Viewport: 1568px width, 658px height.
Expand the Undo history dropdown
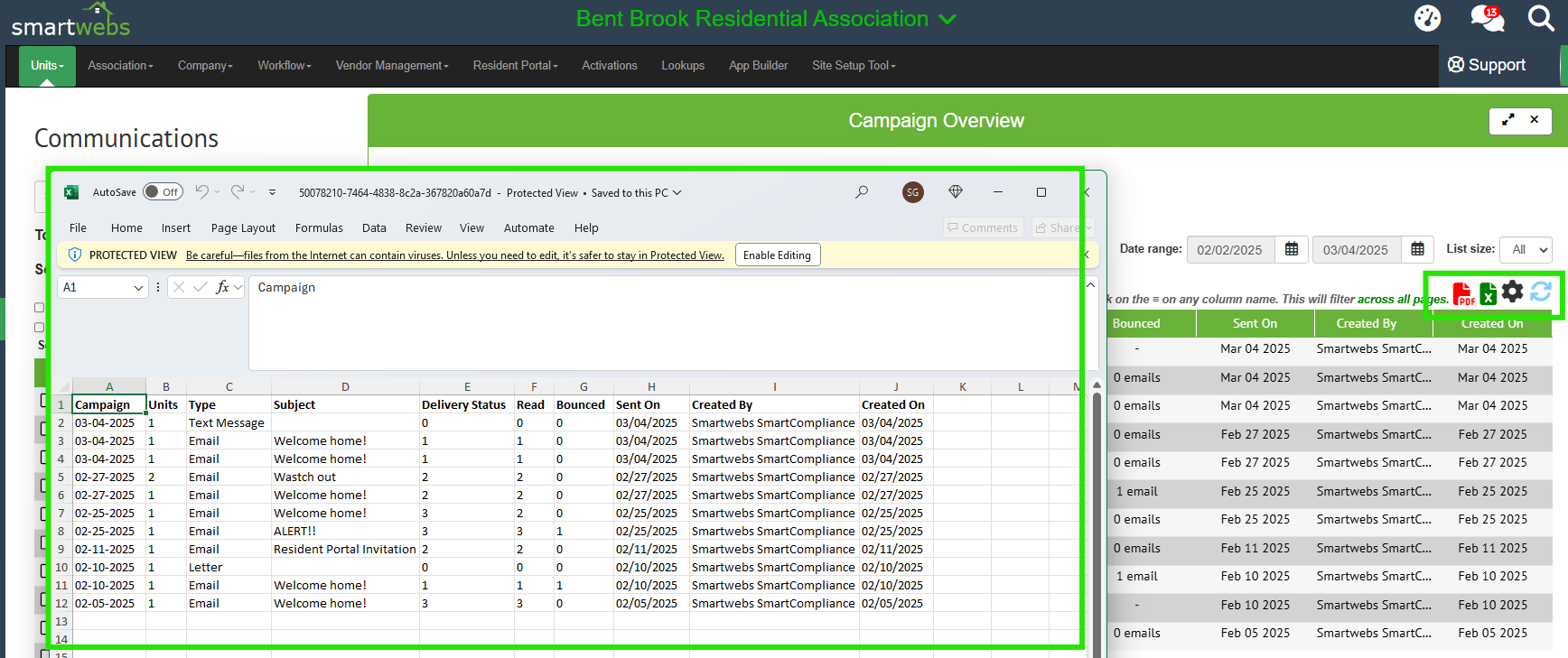[x=218, y=191]
